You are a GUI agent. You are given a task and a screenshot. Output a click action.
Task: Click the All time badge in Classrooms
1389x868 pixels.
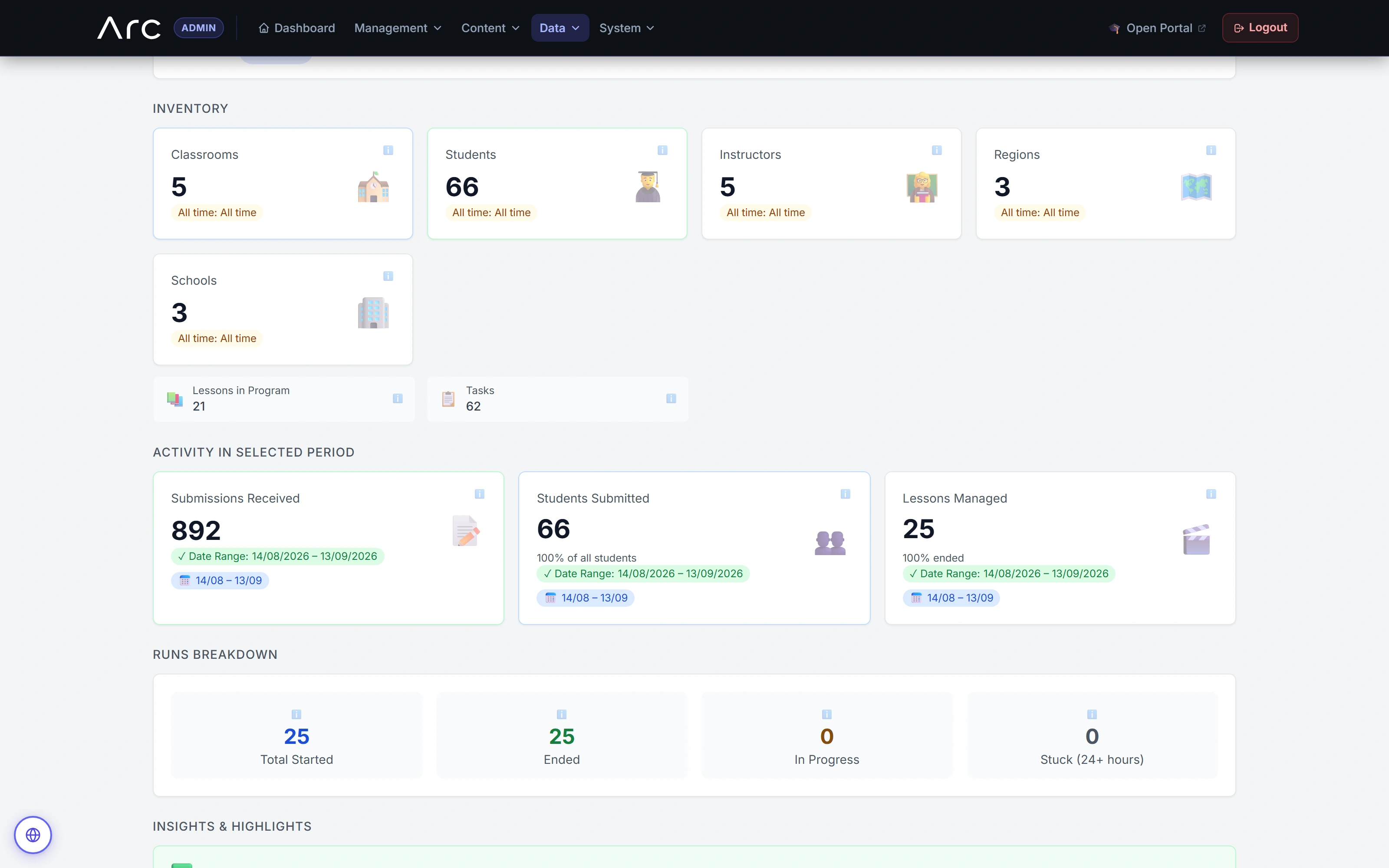tap(217, 212)
